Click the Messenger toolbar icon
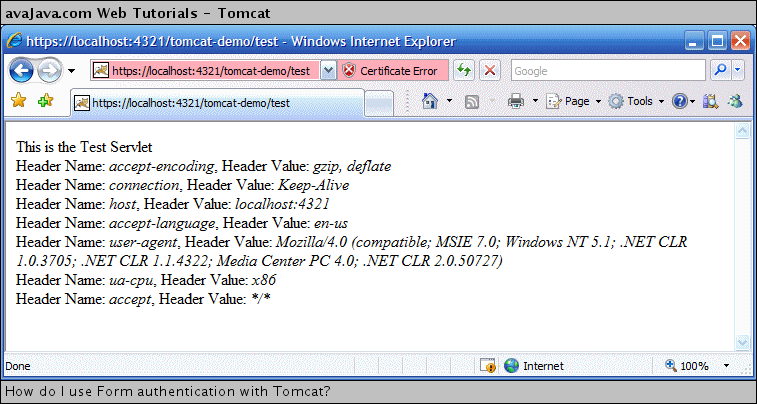757x404 pixels. tap(735, 101)
